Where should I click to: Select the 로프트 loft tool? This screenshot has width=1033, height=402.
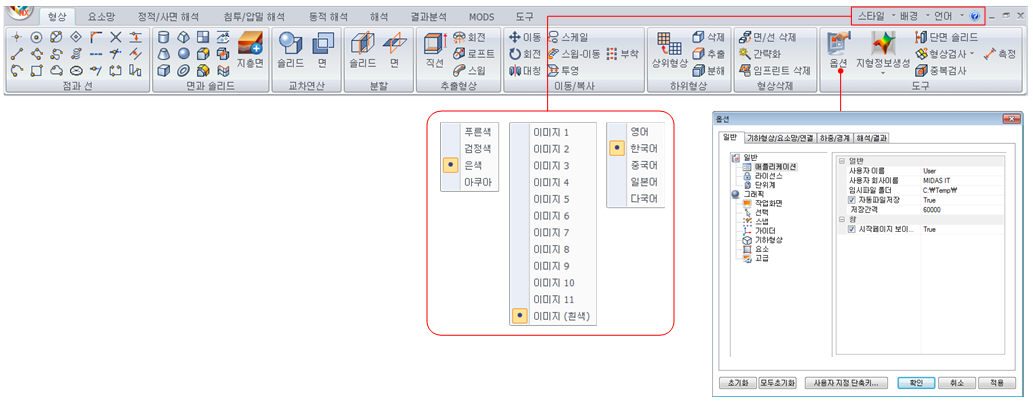pos(472,54)
